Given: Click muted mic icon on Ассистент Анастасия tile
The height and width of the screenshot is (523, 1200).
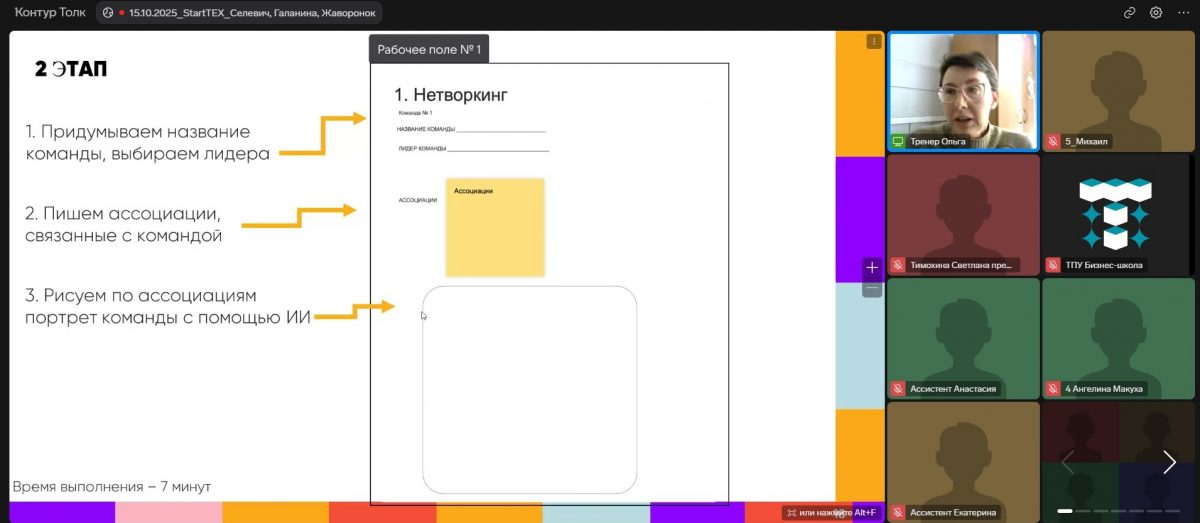Looking at the screenshot, I should (898, 389).
